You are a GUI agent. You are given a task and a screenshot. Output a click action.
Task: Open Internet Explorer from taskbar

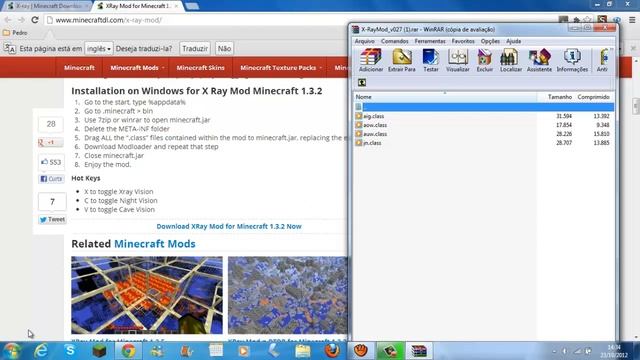coord(41,351)
